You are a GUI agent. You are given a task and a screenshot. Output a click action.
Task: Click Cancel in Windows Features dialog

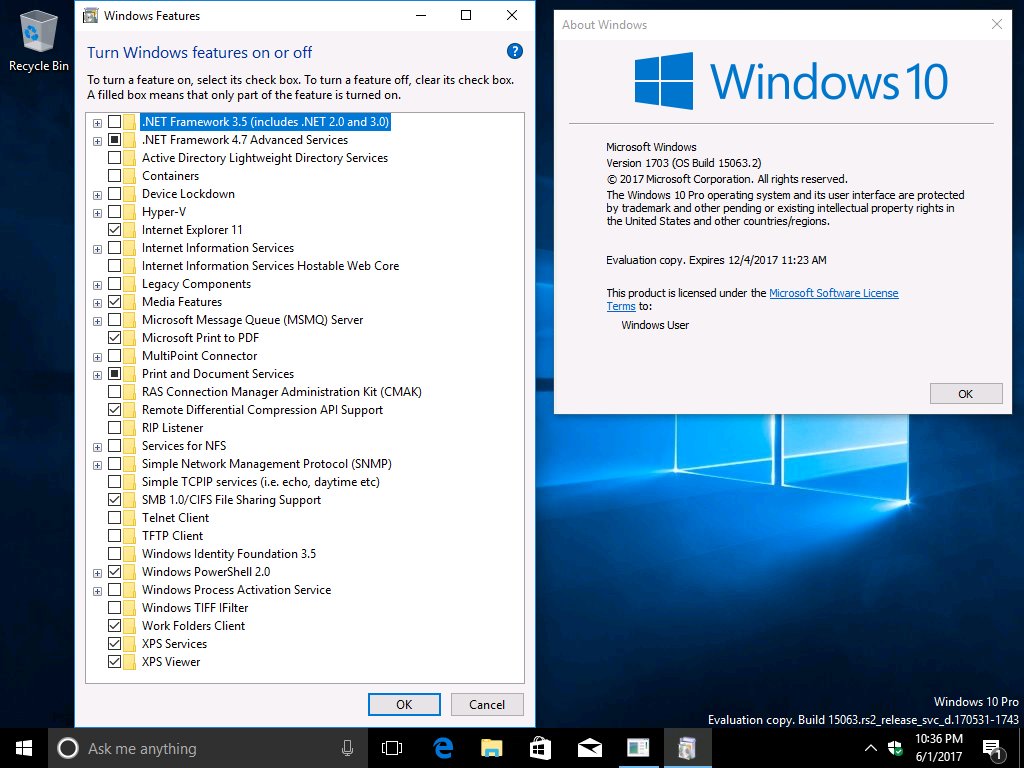coord(487,705)
